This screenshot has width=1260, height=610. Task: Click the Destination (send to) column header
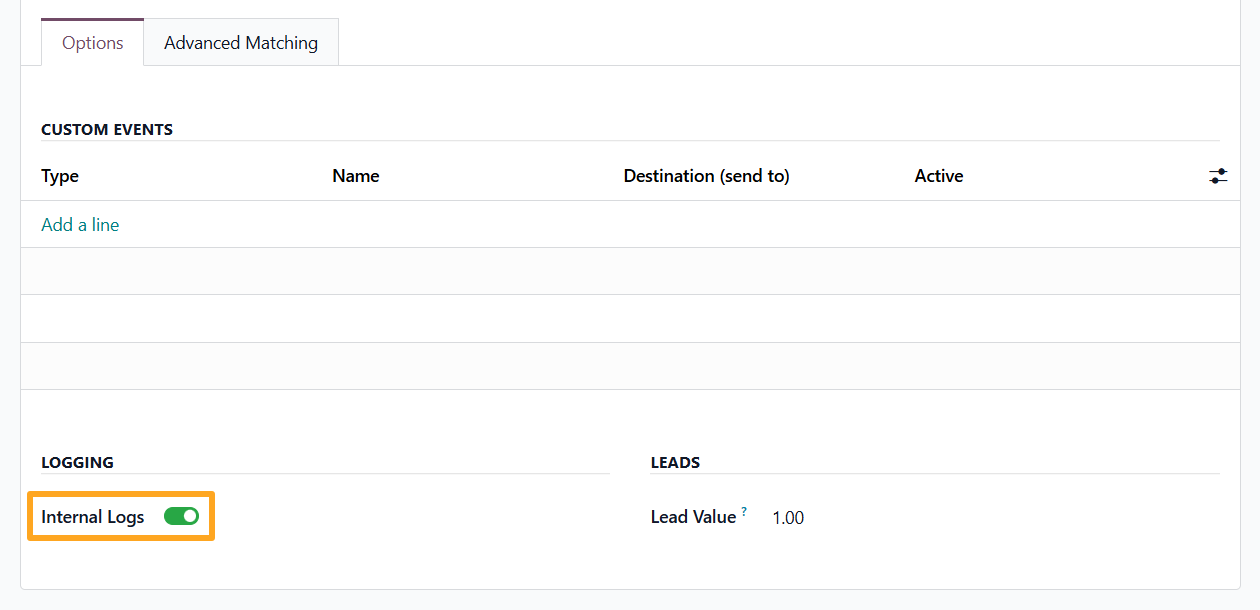pyautogui.click(x=707, y=176)
